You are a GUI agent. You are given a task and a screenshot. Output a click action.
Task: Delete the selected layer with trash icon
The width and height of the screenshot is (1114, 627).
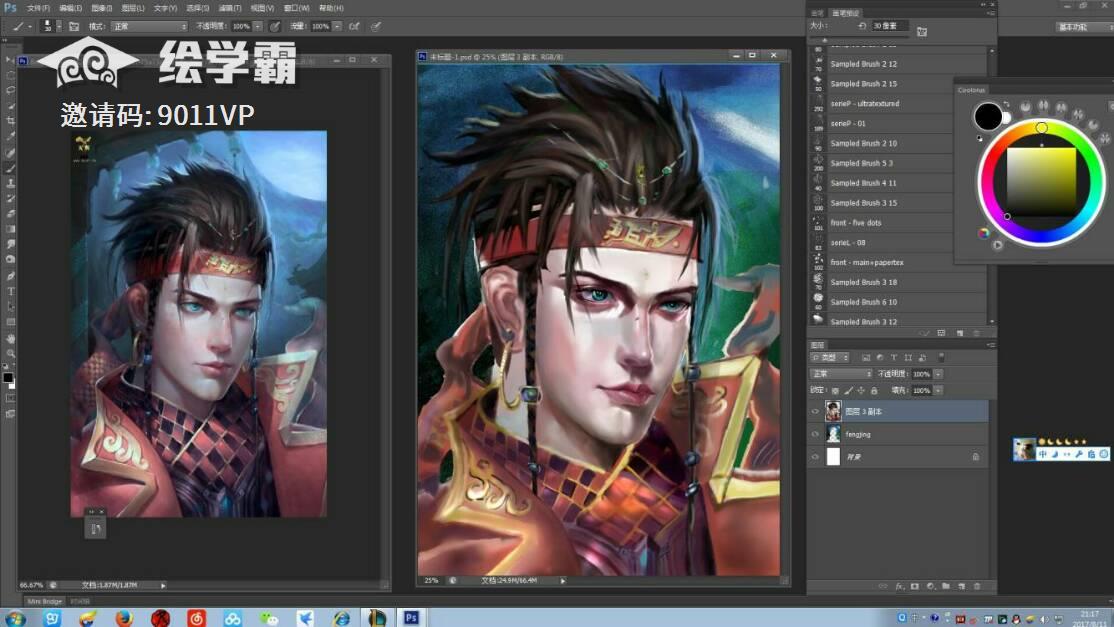pyautogui.click(x=977, y=587)
